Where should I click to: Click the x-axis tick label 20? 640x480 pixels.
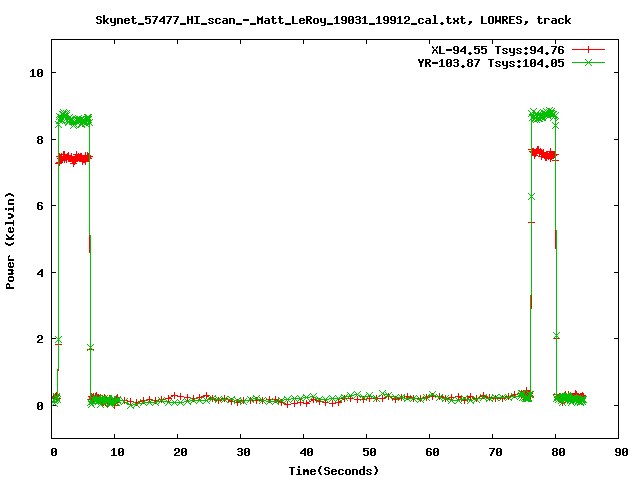pos(180,452)
